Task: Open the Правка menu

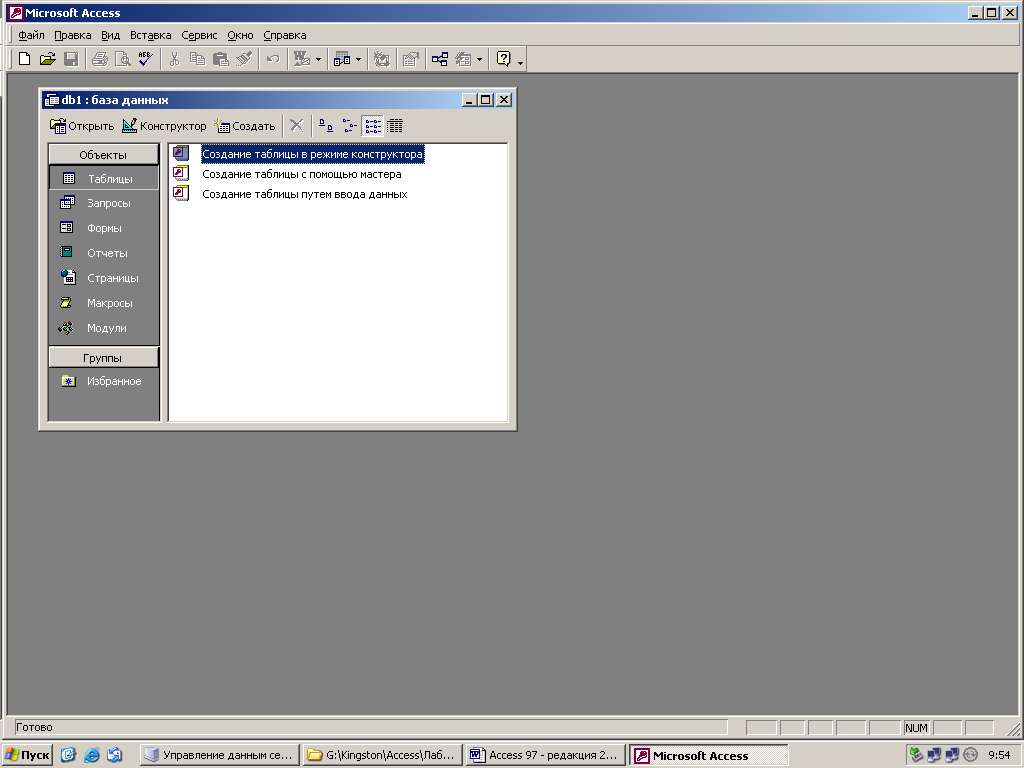Action: (72, 35)
